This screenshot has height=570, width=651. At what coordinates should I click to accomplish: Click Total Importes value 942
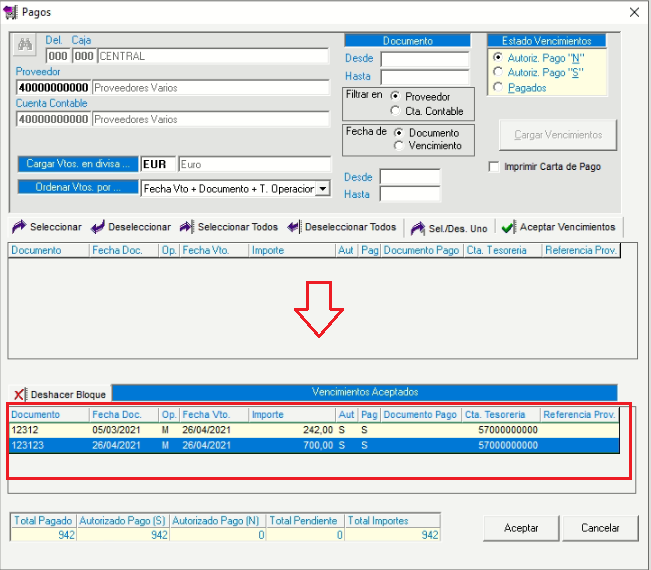393,535
